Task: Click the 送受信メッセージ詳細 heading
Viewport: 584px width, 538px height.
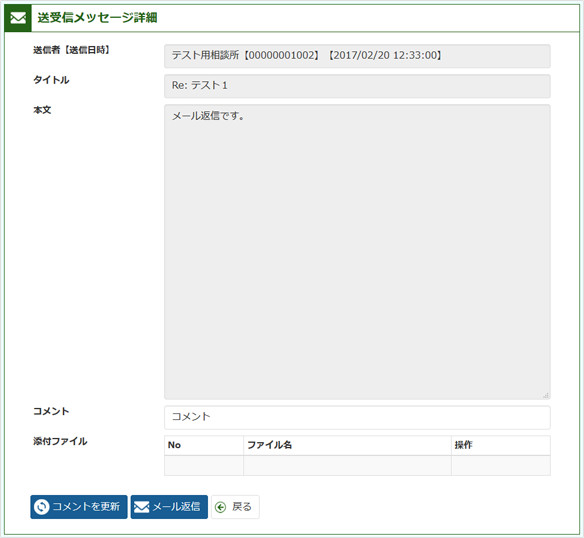Action: tap(97, 18)
